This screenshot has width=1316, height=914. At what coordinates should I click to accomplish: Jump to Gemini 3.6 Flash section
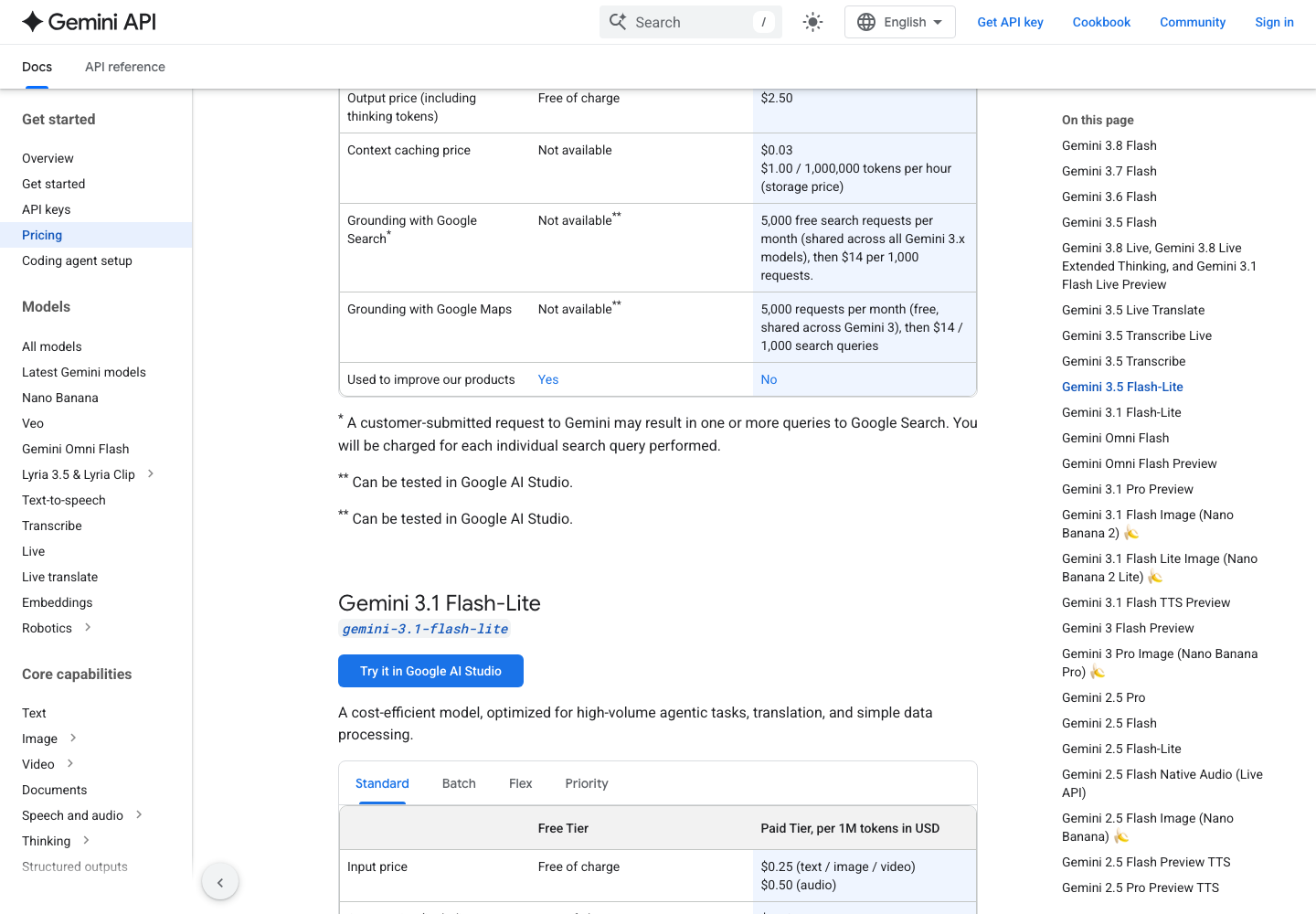click(x=1109, y=197)
